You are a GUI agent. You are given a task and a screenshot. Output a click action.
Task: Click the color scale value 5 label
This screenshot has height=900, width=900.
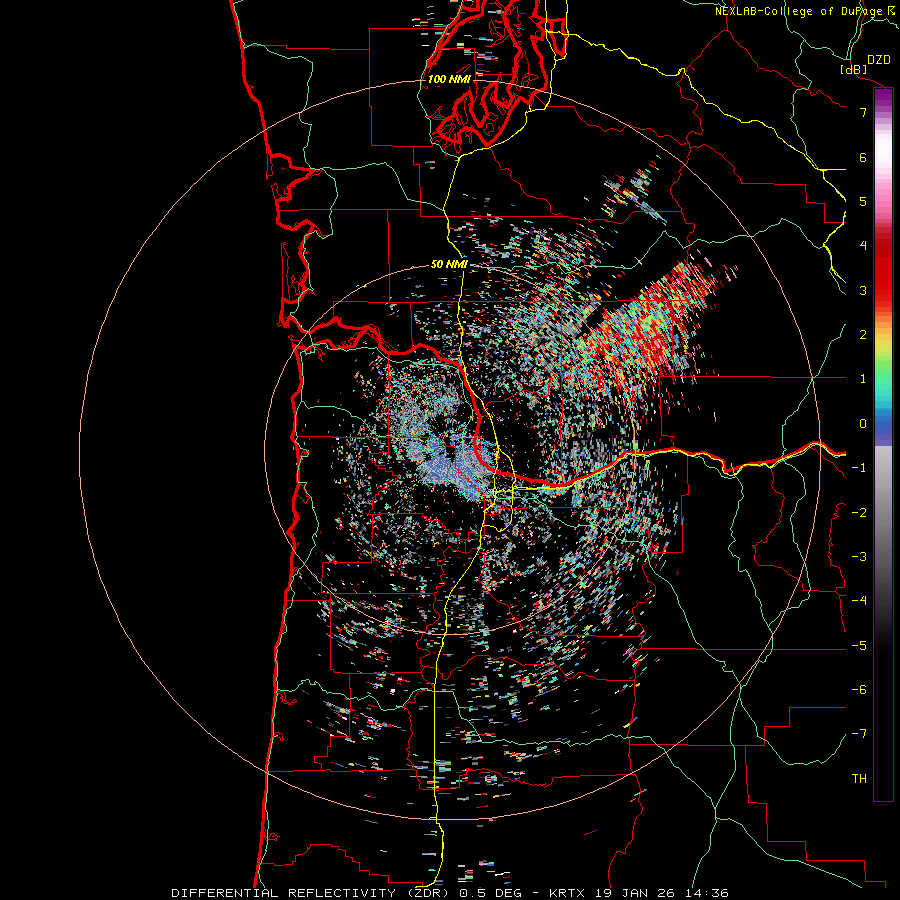click(x=863, y=201)
